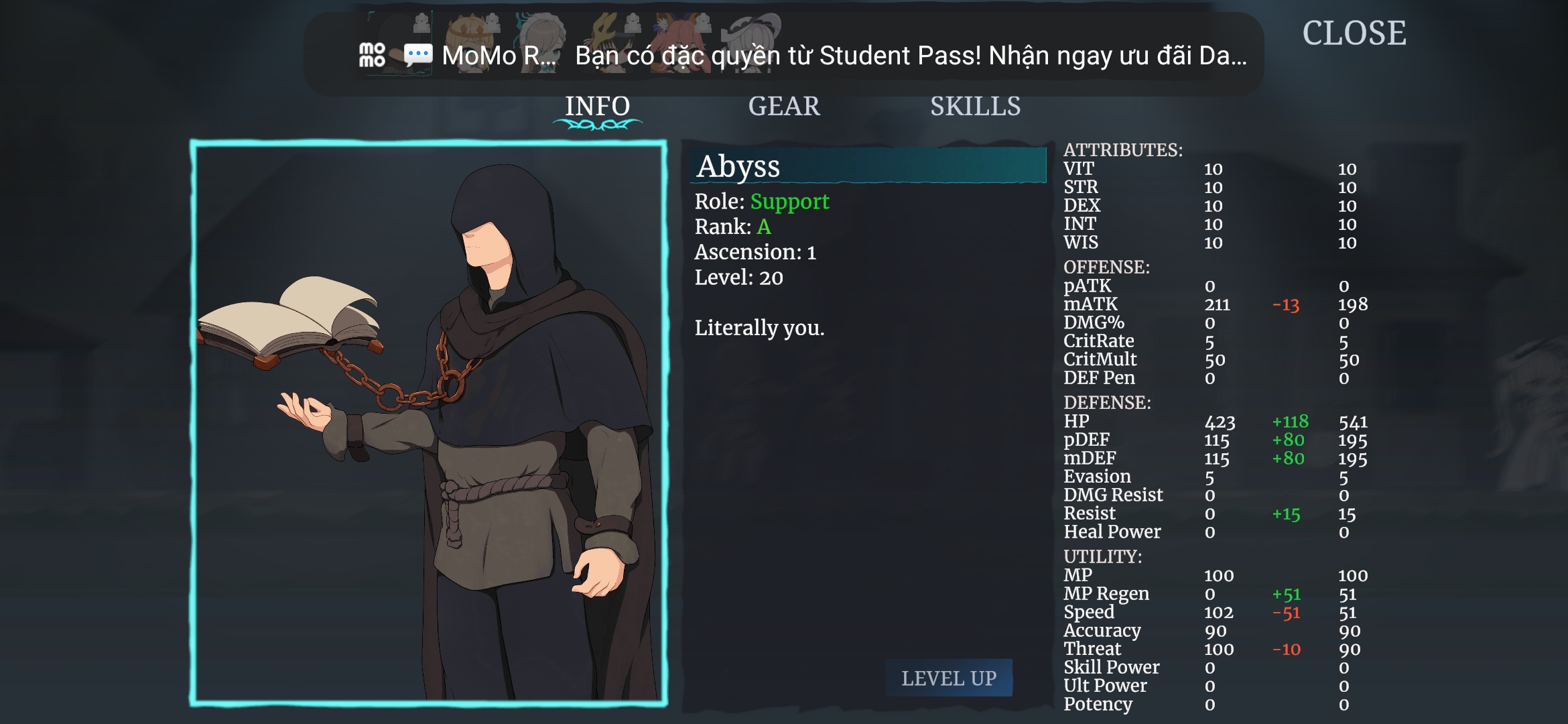Switch to the SKILLS tab
Viewport: 1568px width, 724px height.
click(x=975, y=106)
